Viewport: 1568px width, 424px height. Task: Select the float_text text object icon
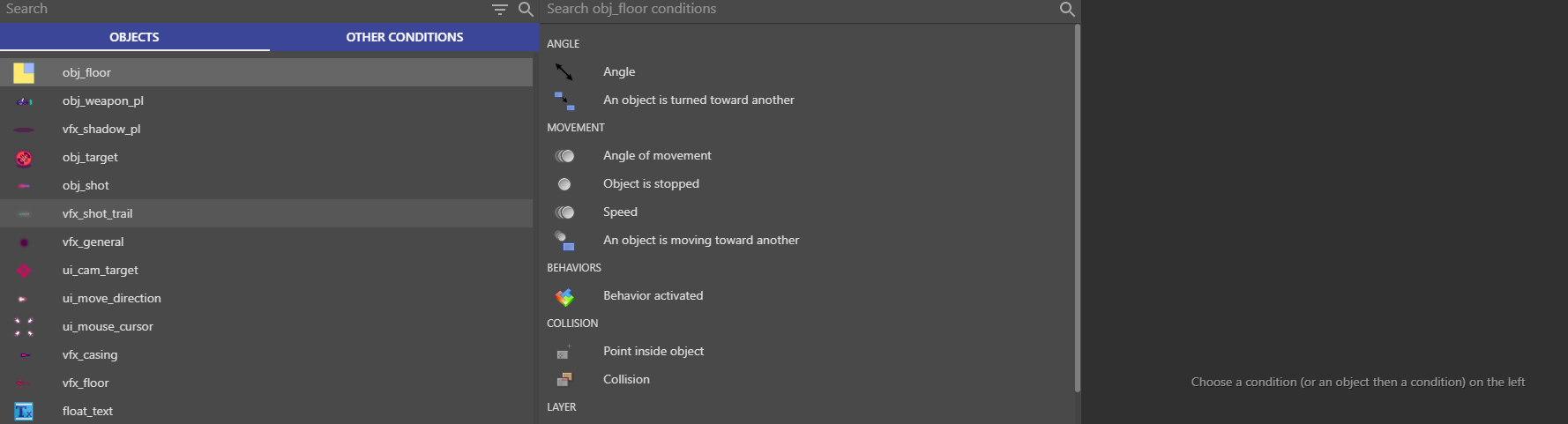pos(24,412)
